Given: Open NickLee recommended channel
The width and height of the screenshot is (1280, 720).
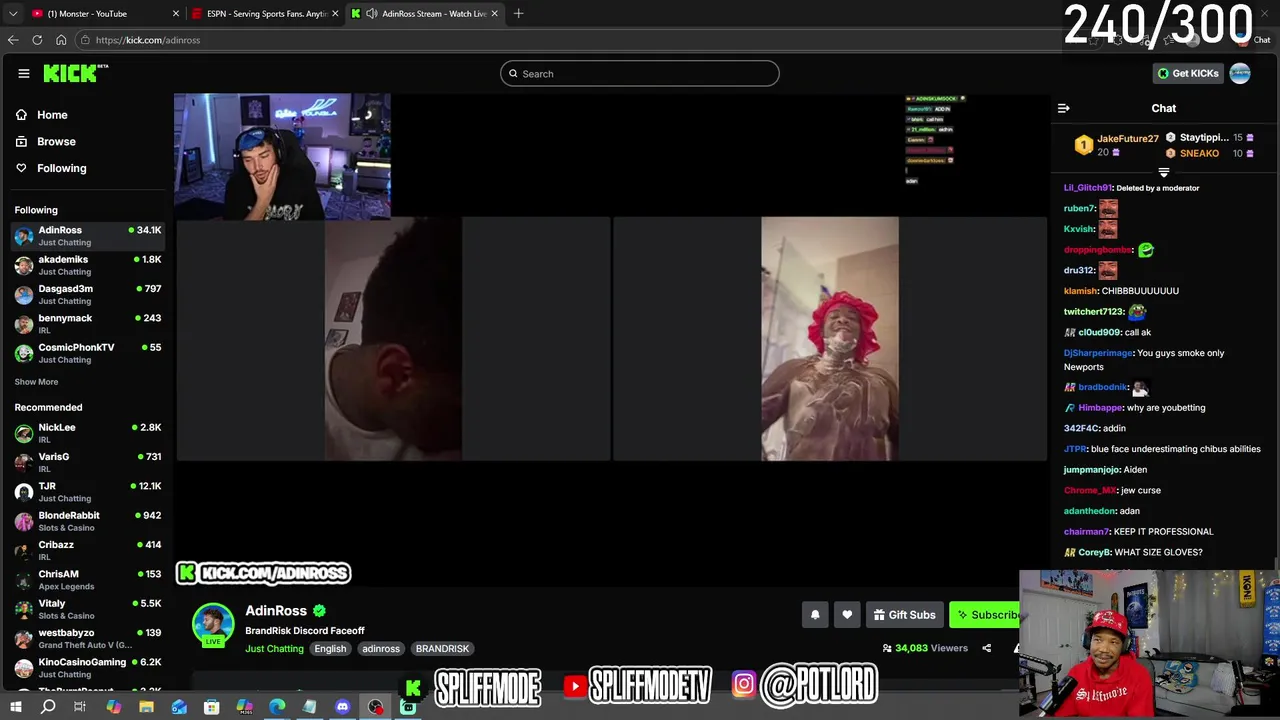Looking at the screenshot, I should pos(87,433).
